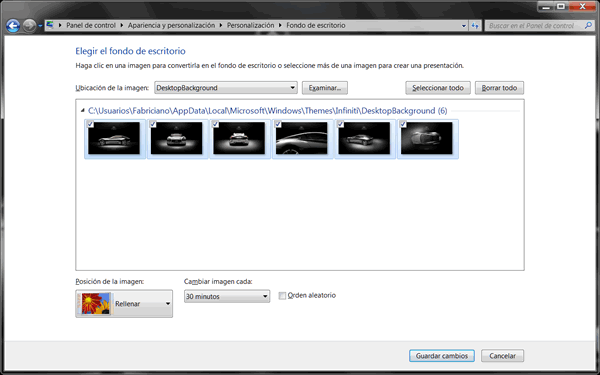Click 'Borrar todo' button
The width and height of the screenshot is (600, 375).
point(499,88)
